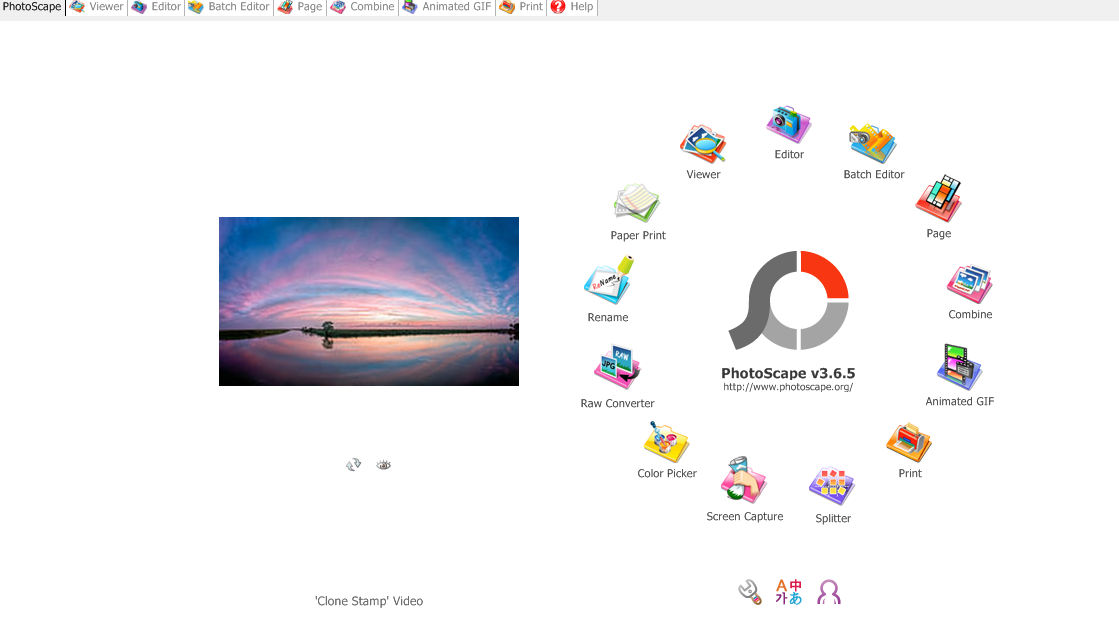Launch the Color Picker icon

pyautogui.click(x=667, y=442)
